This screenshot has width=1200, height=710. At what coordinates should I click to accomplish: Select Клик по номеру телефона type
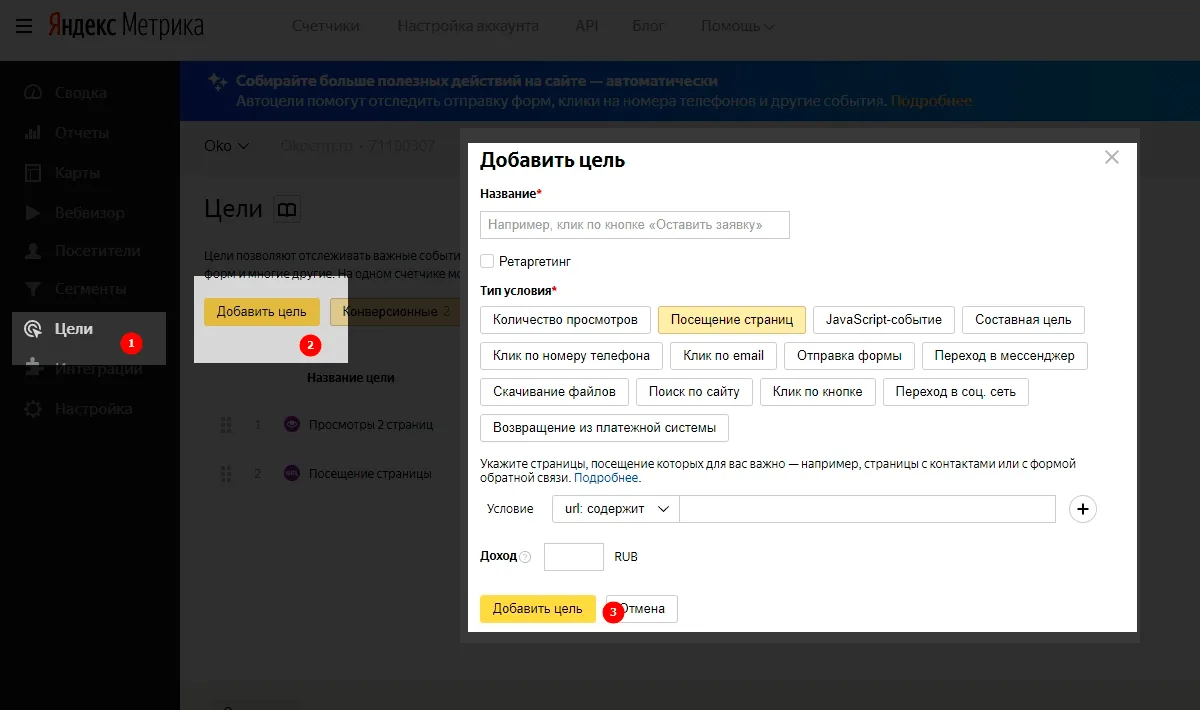pyautogui.click(x=571, y=355)
